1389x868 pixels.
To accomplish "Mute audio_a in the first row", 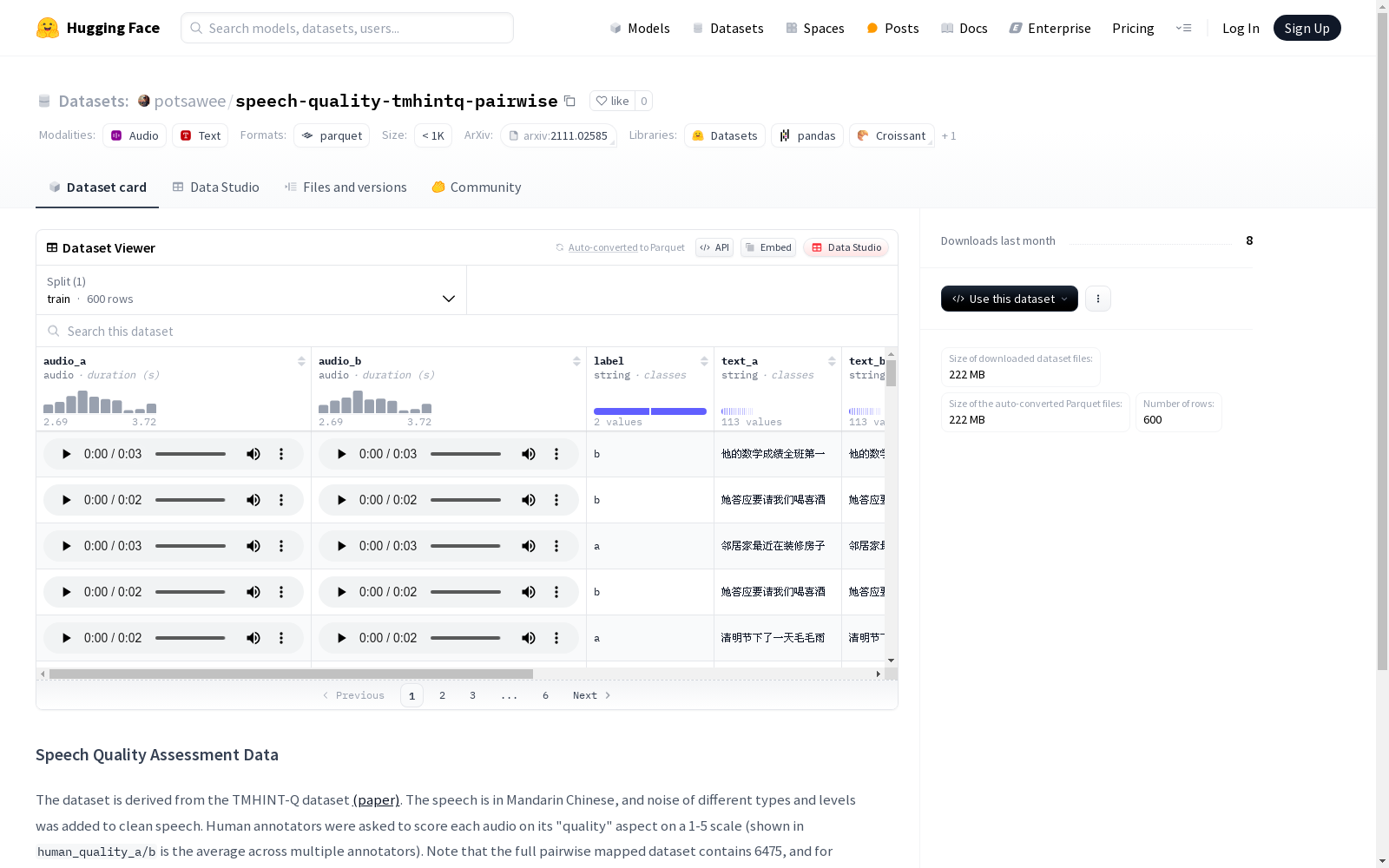I will click(x=253, y=454).
